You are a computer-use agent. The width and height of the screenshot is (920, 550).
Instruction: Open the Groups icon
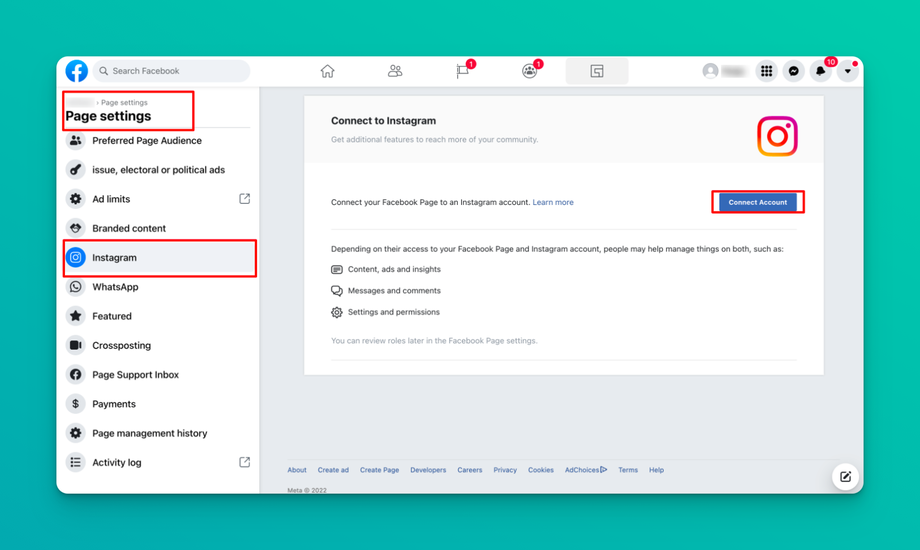tap(529, 71)
